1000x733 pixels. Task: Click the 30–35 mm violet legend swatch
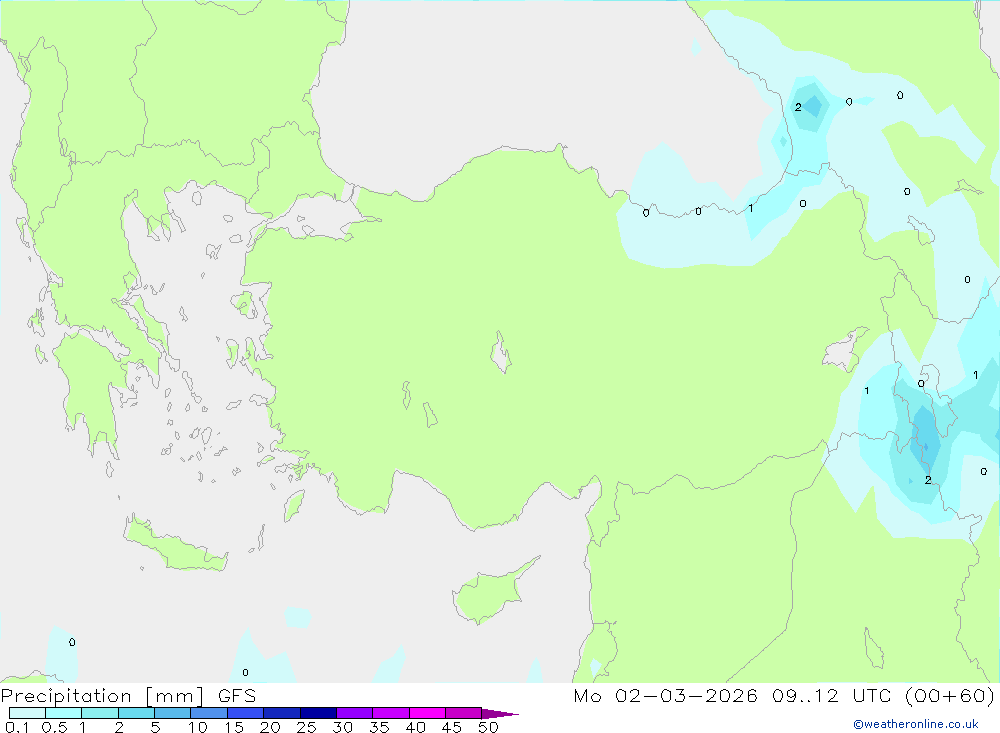tap(355, 713)
